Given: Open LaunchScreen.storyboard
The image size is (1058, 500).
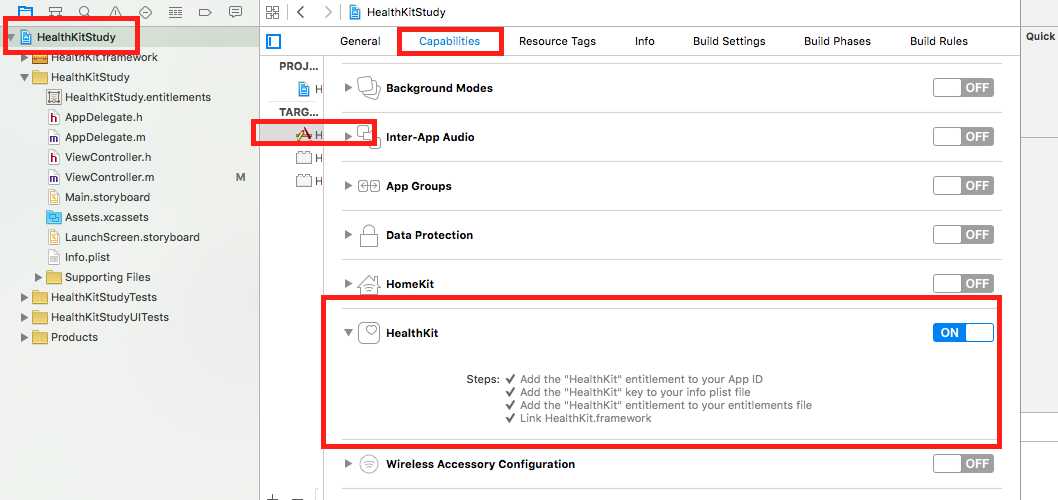Looking at the screenshot, I should click(132, 237).
